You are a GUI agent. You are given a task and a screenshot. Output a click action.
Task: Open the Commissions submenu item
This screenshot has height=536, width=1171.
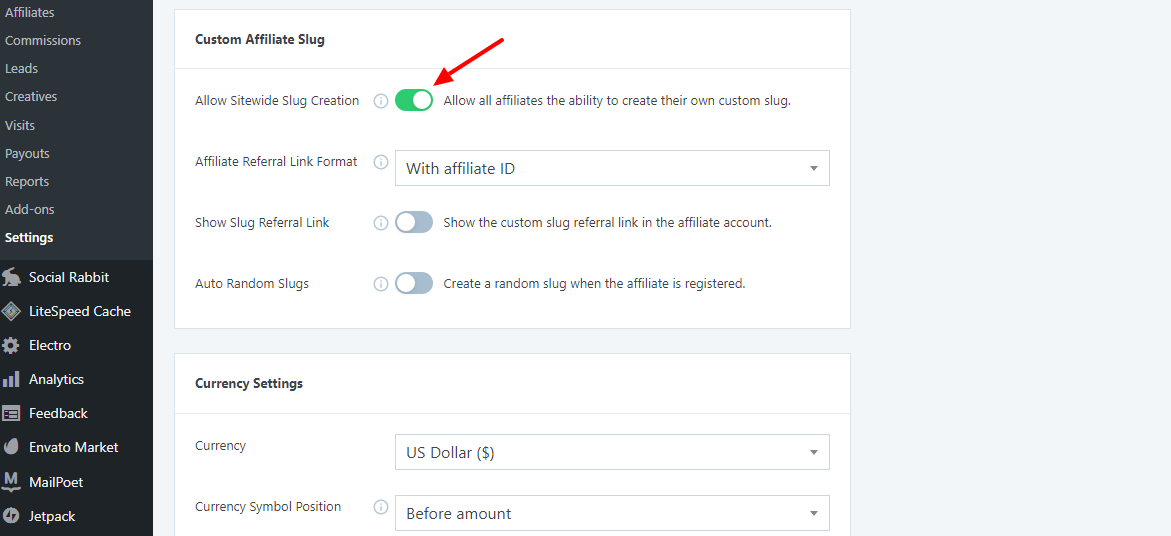click(43, 41)
